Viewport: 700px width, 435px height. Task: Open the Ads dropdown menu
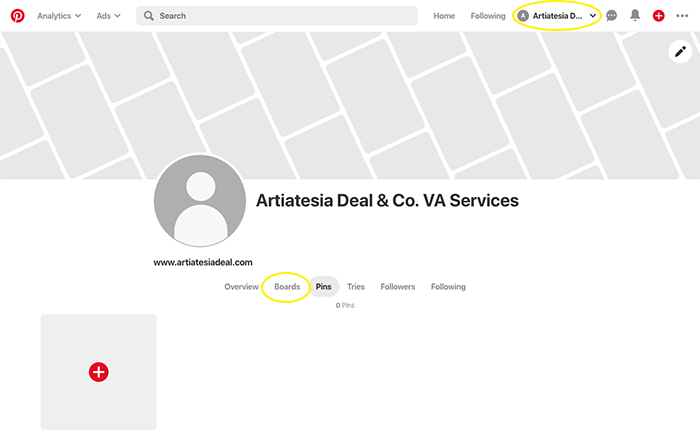click(108, 16)
